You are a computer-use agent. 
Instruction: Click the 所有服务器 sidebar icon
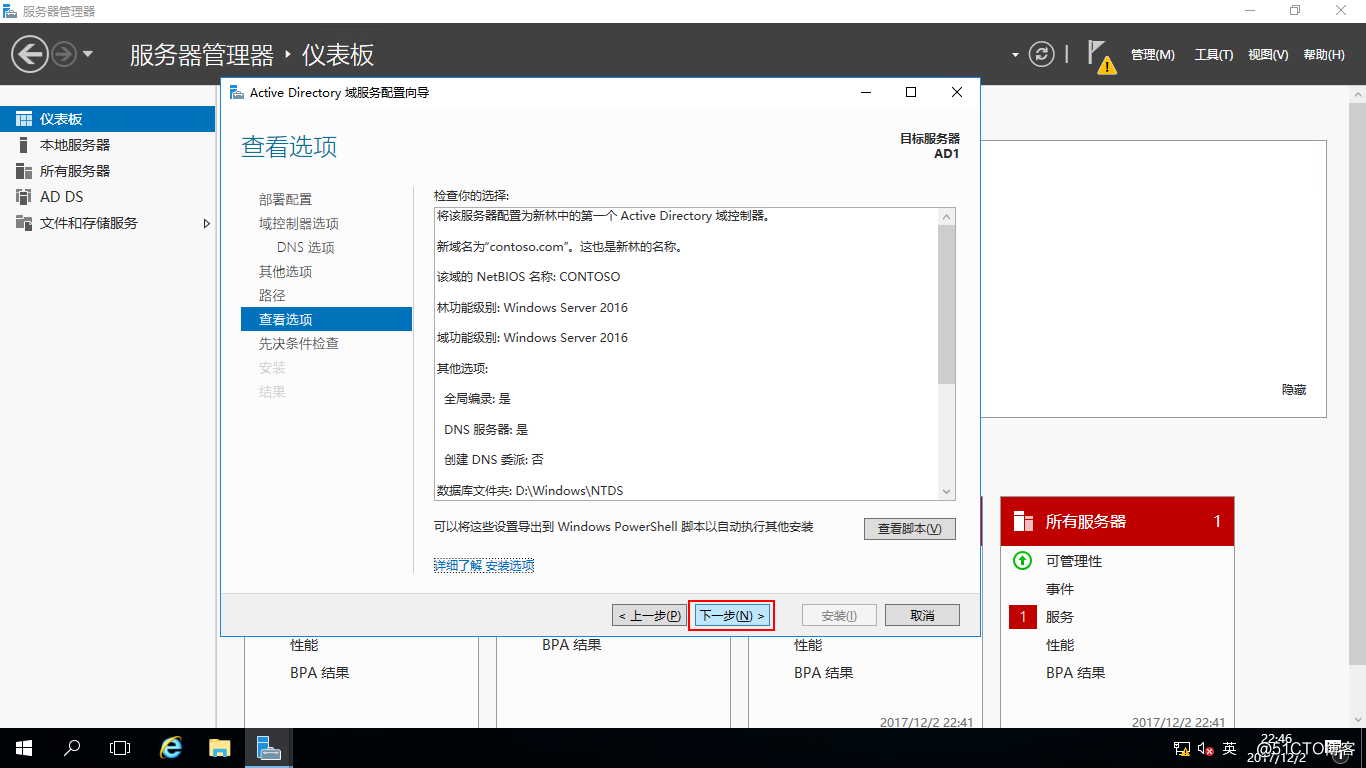[x=24, y=171]
